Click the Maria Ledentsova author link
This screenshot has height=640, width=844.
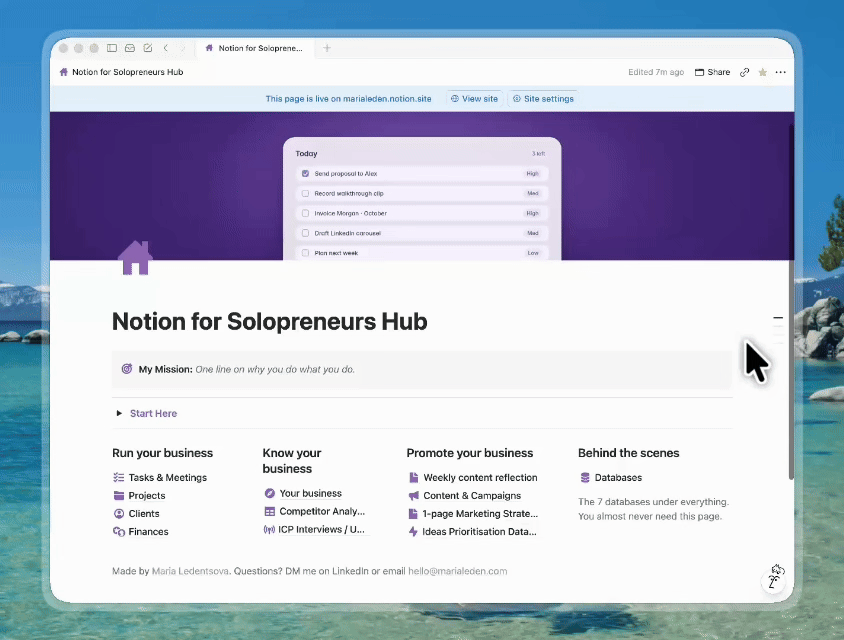pos(190,571)
